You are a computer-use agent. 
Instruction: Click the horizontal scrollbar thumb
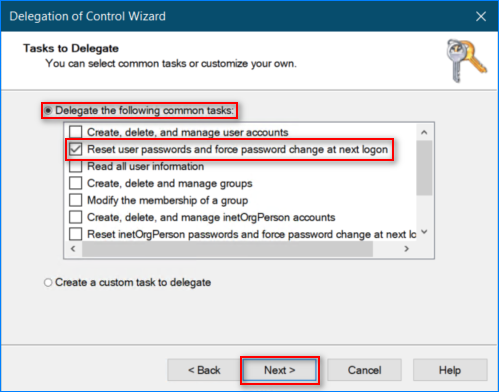pyautogui.click(x=227, y=249)
